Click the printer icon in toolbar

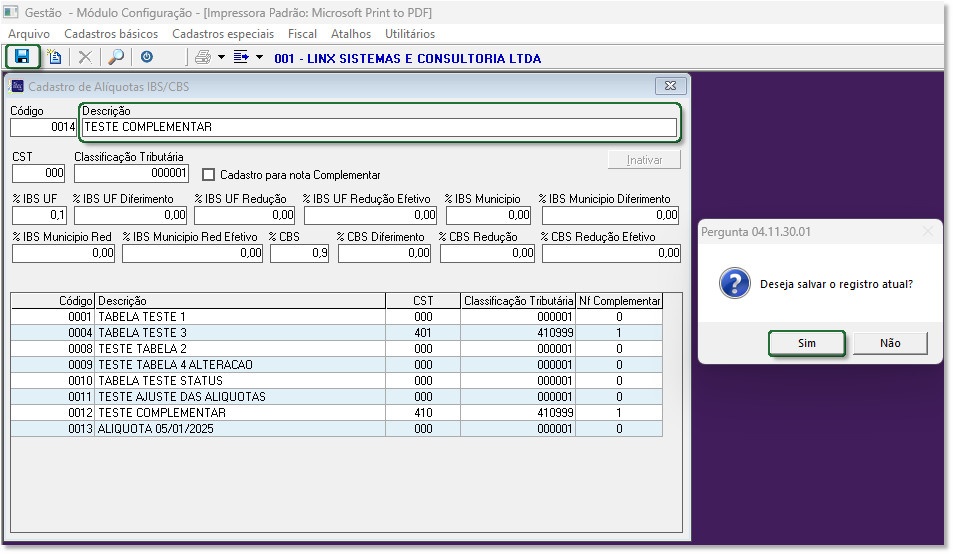[203, 57]
